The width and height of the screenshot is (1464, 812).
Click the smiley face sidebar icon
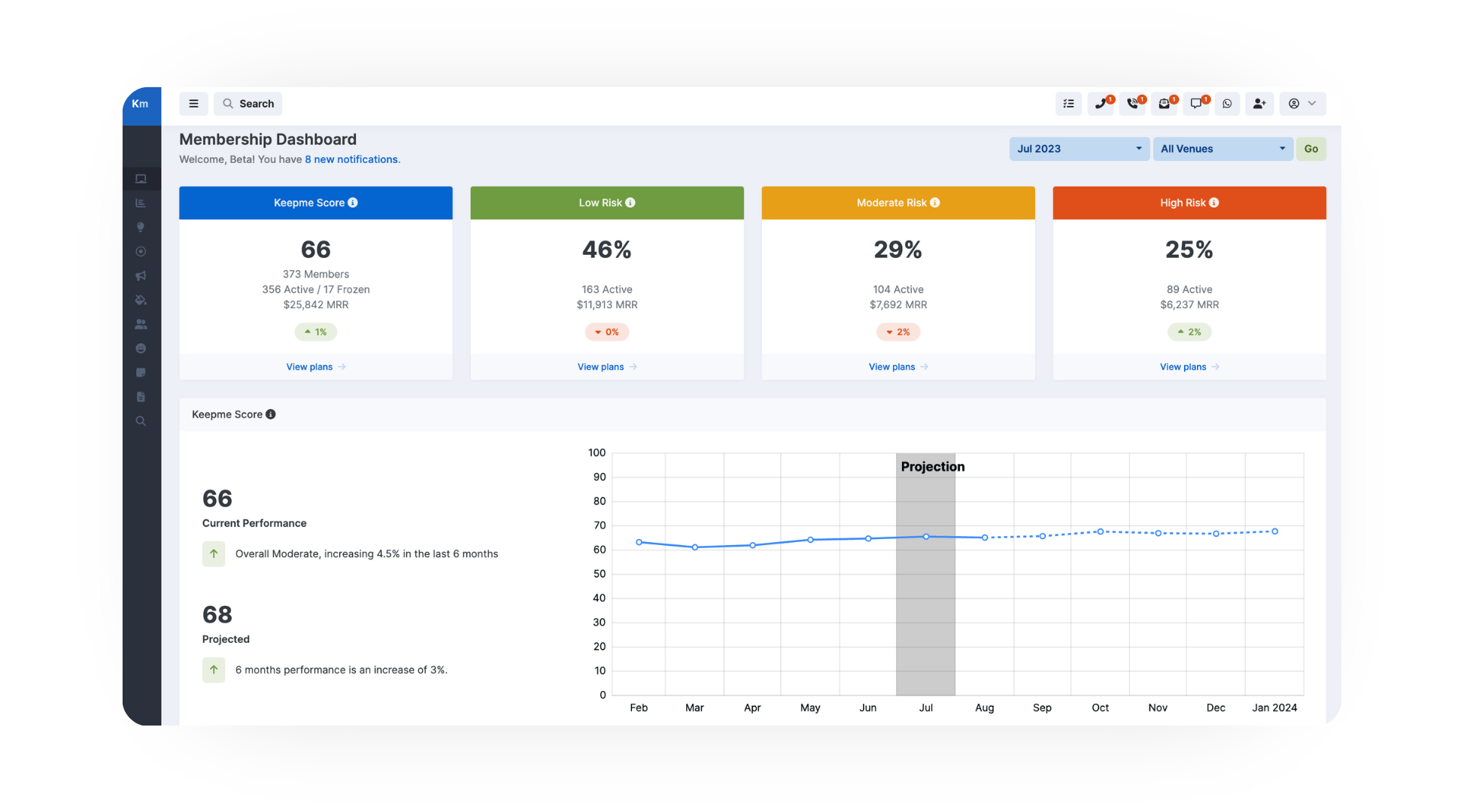pyautogui.click(x=141, y=349)
